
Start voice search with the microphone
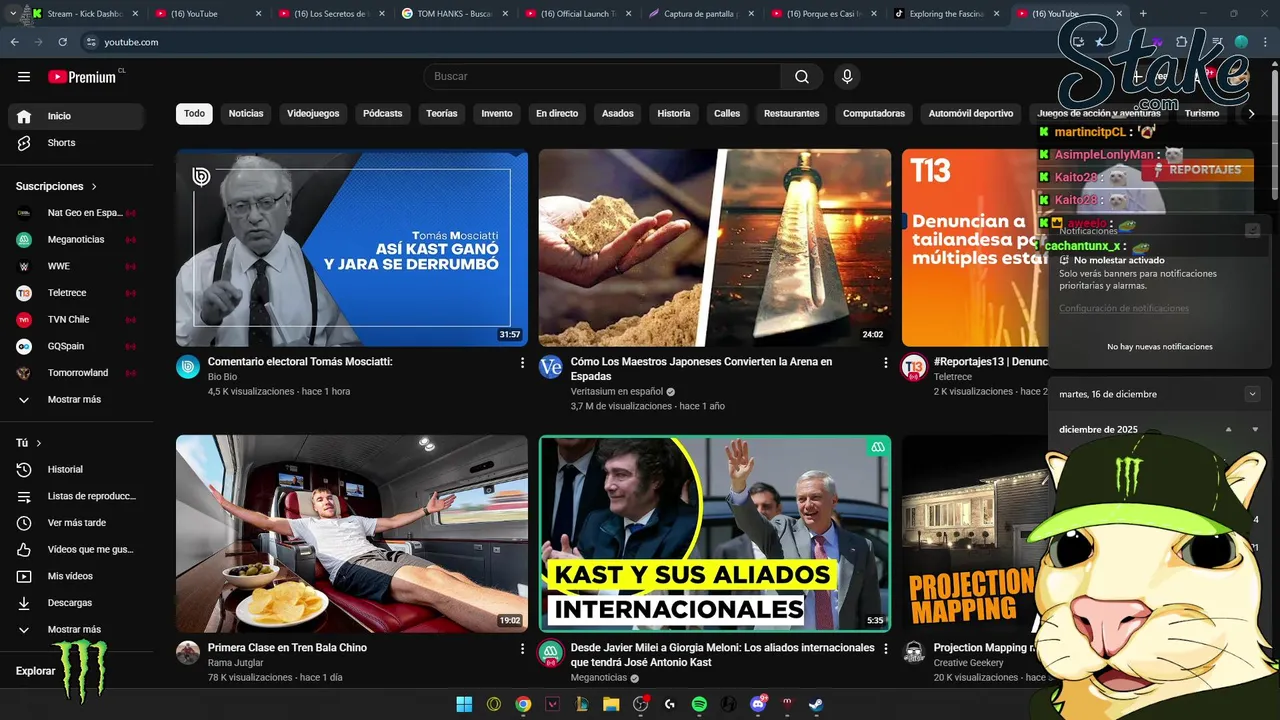(847, 77)
